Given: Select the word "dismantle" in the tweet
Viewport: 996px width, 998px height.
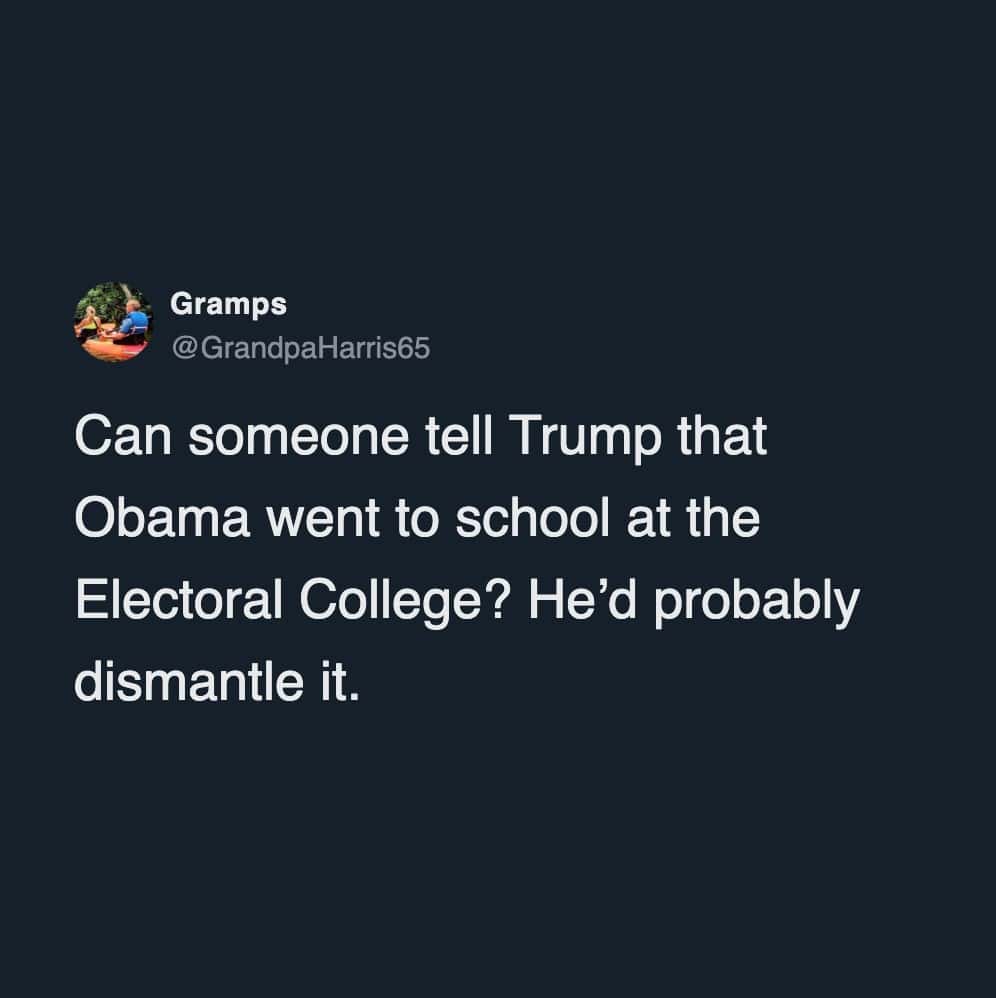Looking at the screenshot, I should [186, 681].
